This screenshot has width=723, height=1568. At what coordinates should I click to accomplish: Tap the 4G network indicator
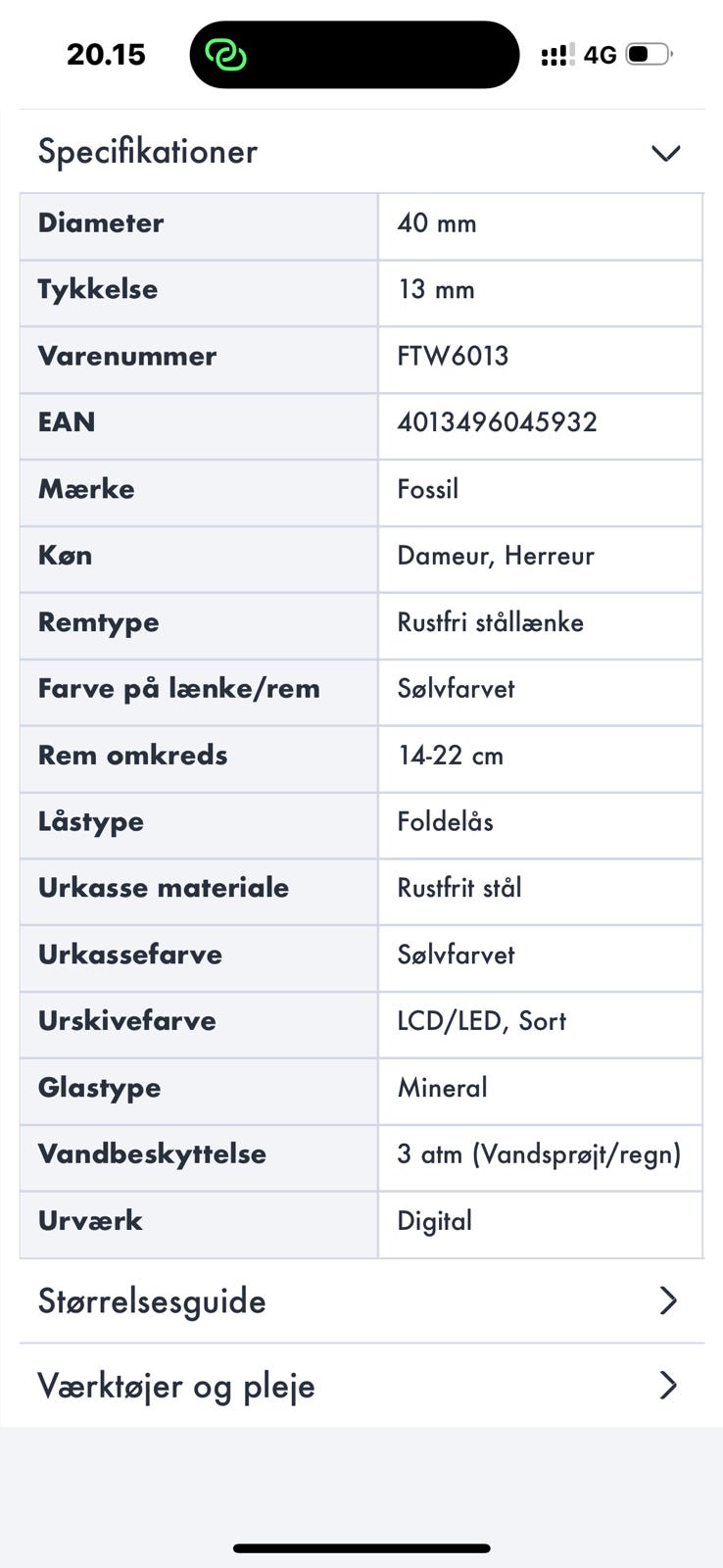(x=600, y=55)
